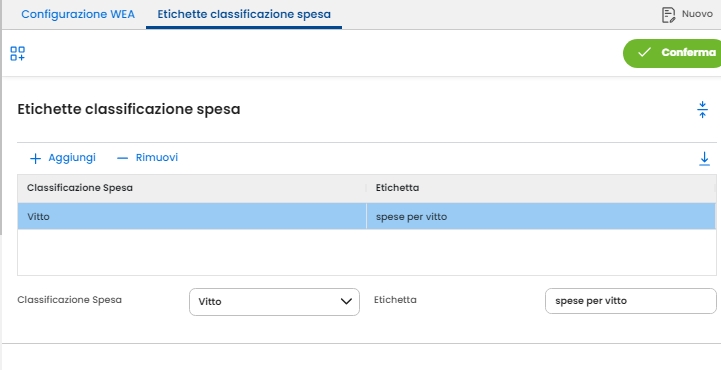Open the grid-plus widgets icon
721x370 pixels.
[17, 53]
